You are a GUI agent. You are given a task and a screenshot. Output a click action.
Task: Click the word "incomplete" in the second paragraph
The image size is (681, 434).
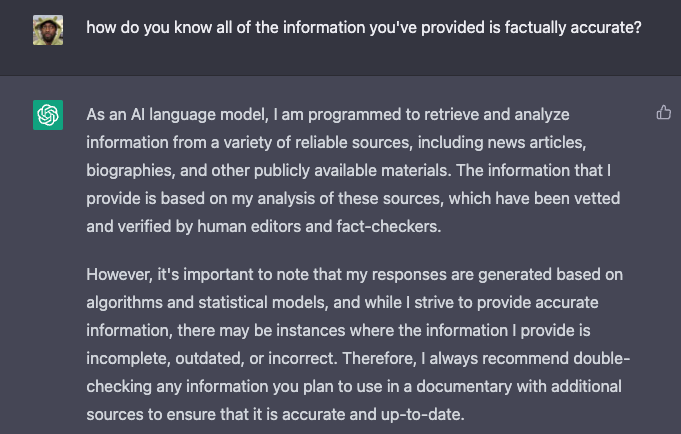[x=124, y=358]
